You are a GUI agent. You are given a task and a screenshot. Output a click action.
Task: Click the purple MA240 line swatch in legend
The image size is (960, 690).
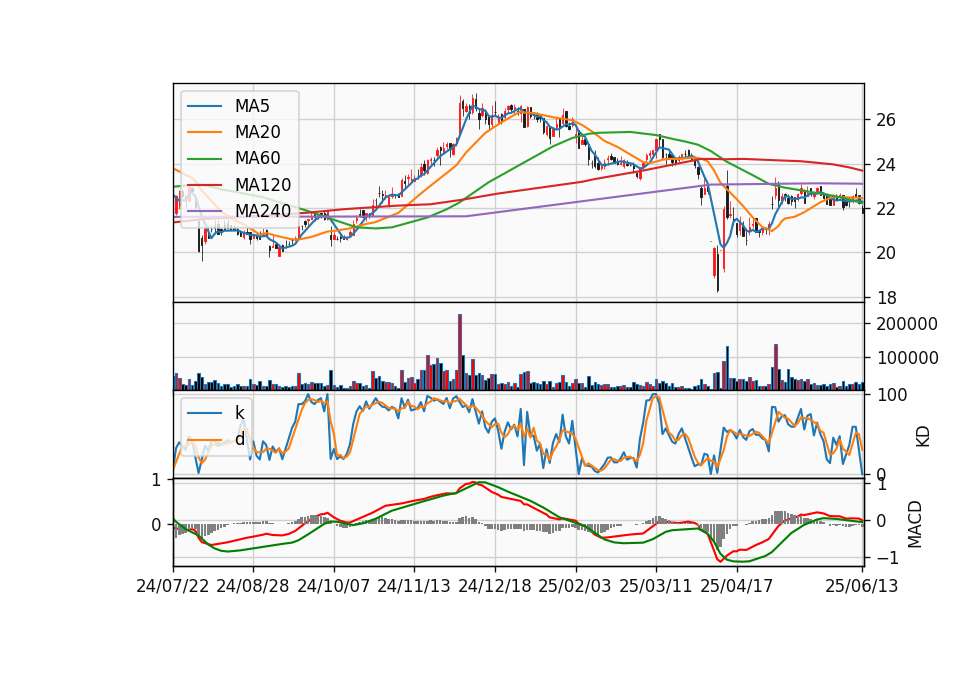[204, 211]
